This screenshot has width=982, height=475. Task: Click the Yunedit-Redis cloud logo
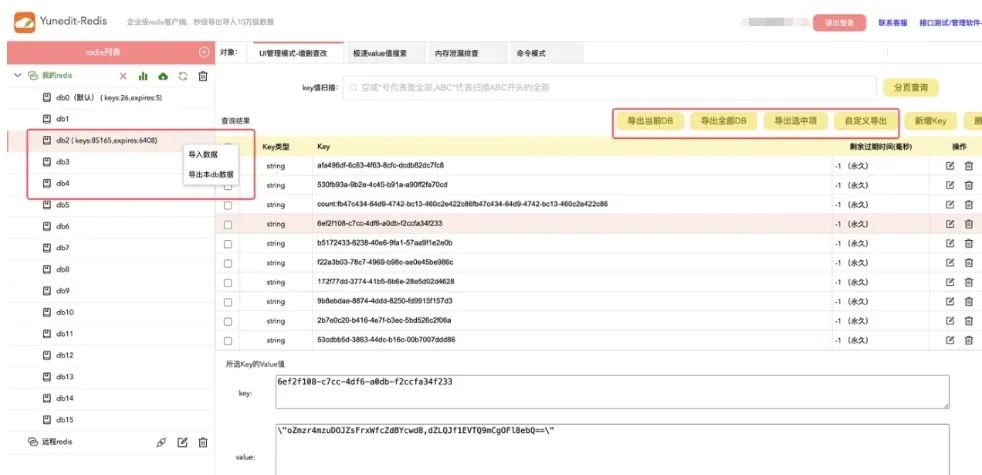(24, 22)
